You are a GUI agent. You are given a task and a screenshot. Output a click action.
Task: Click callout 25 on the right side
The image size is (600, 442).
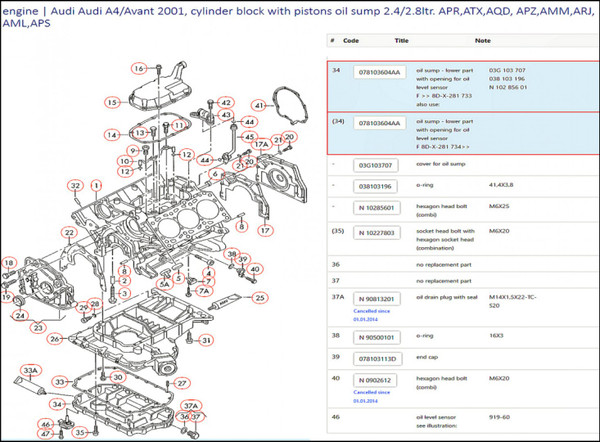click(259, 297)
